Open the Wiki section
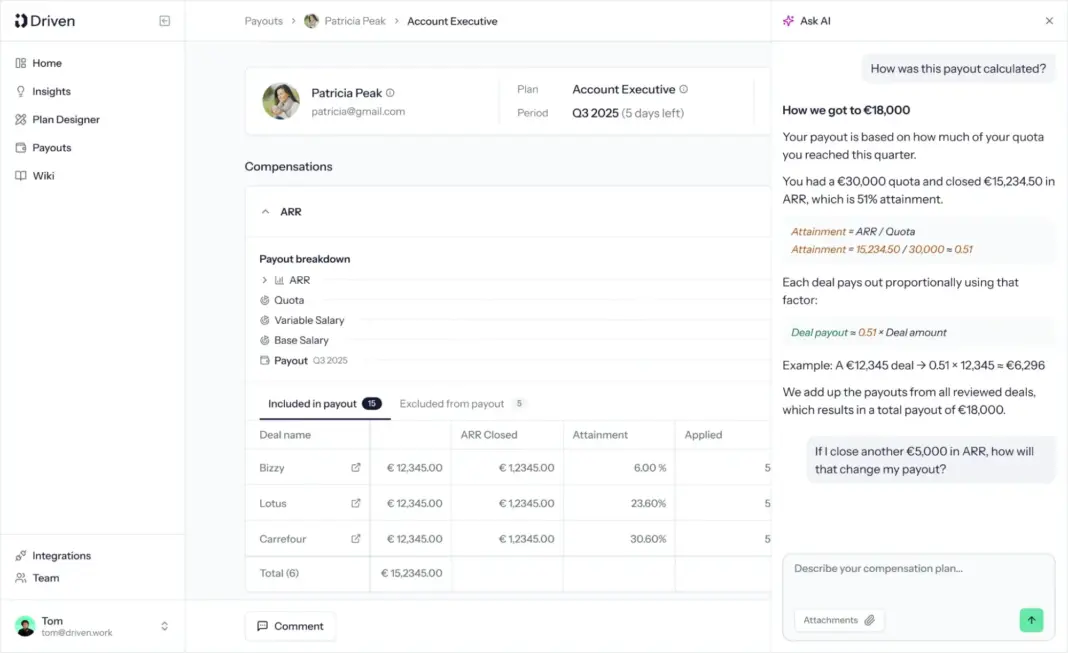 click(x=44, y=176)
